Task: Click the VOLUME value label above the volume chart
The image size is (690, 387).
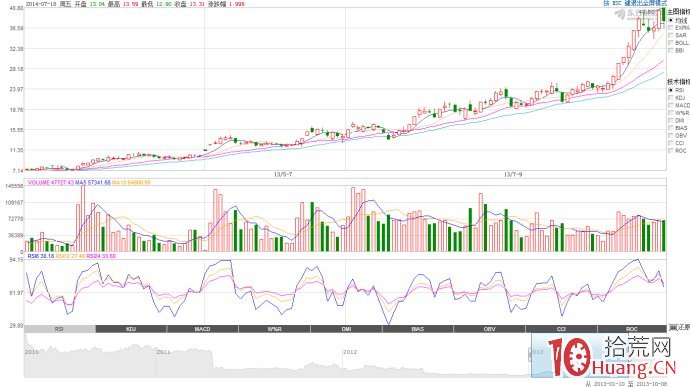Action: [x=51, y=182]
